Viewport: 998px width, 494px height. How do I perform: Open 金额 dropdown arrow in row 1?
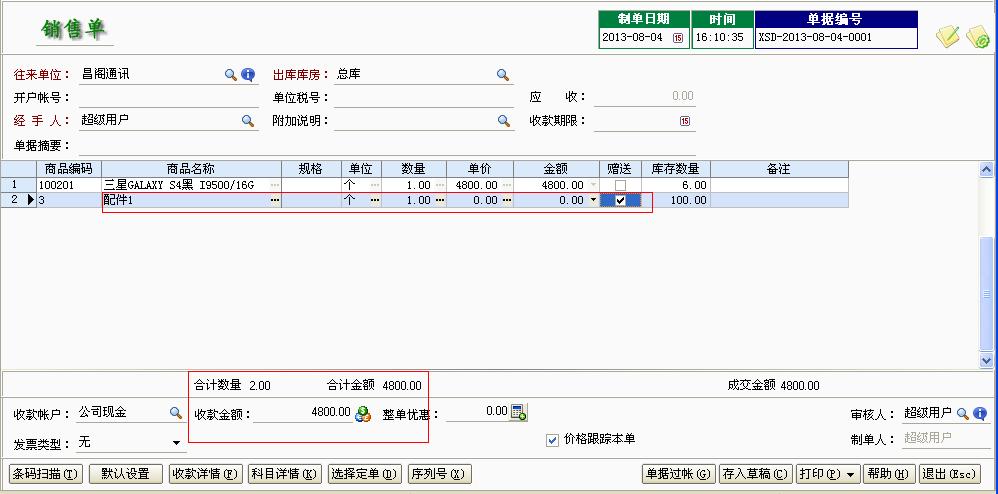coord(594,185)
